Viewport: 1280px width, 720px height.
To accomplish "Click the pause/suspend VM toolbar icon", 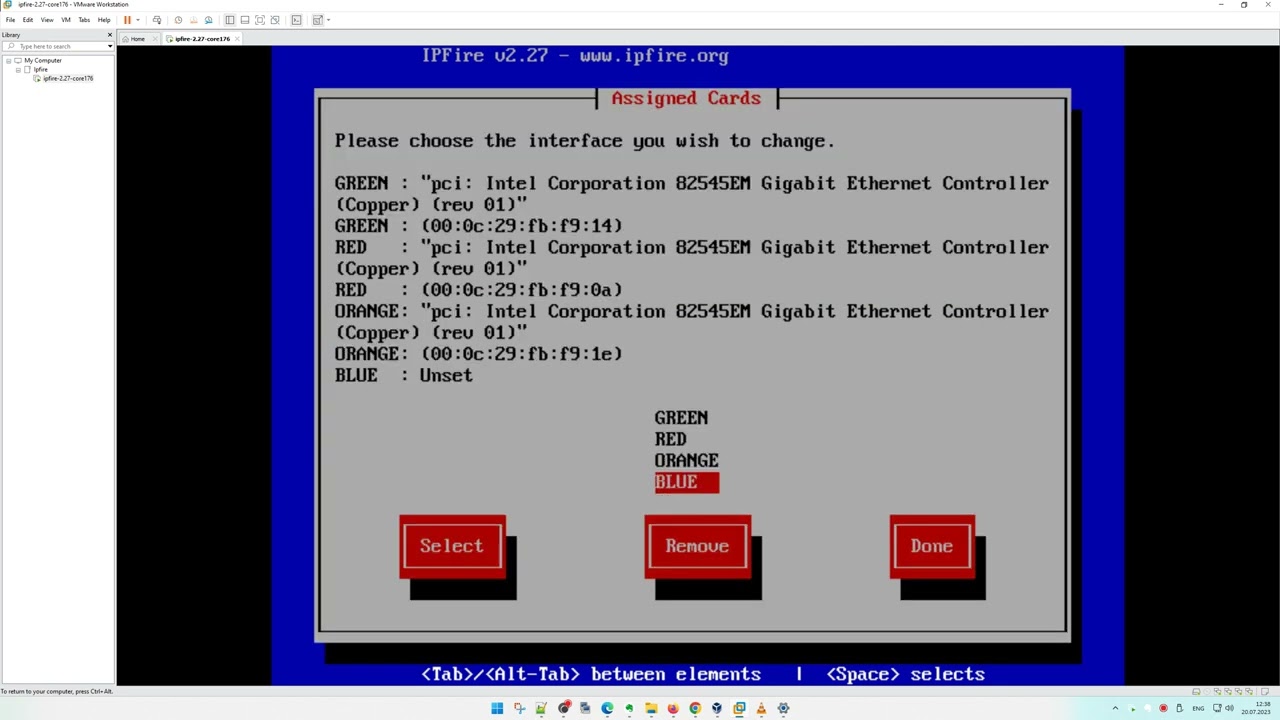I will click(x=127, y=20).
